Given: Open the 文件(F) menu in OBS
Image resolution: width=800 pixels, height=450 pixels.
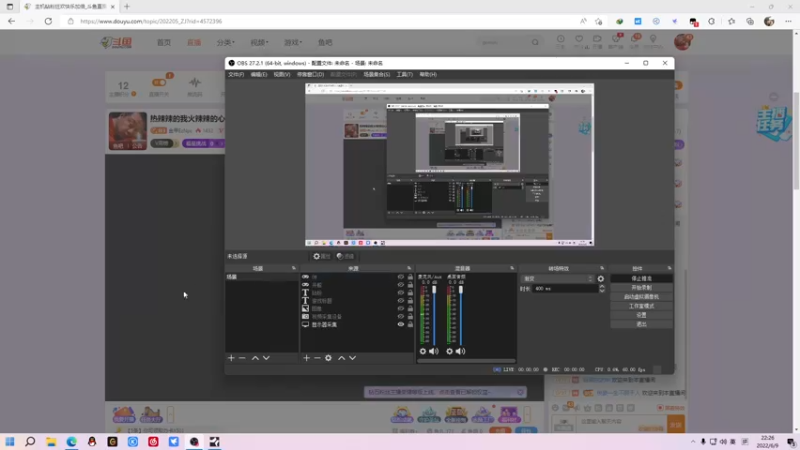Looking at the screenshot, I should [x=236, y=74].
